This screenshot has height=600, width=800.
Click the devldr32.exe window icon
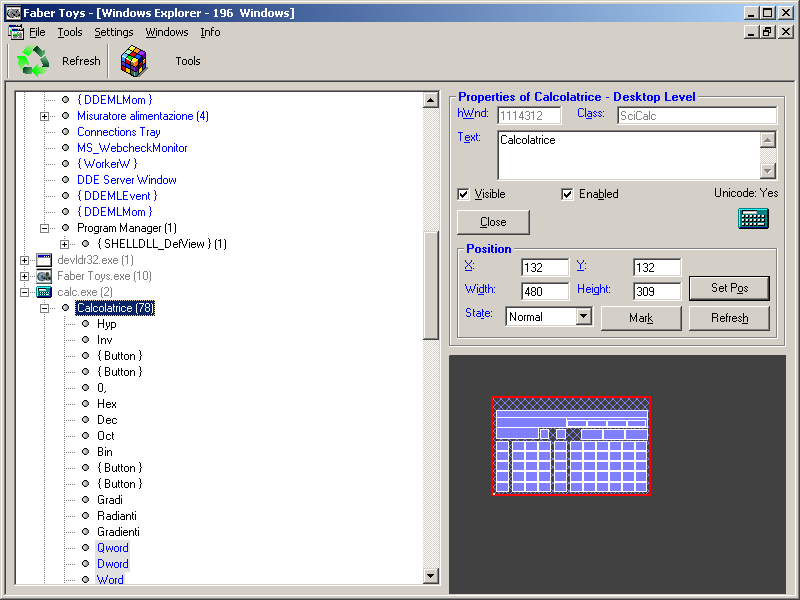44,260
